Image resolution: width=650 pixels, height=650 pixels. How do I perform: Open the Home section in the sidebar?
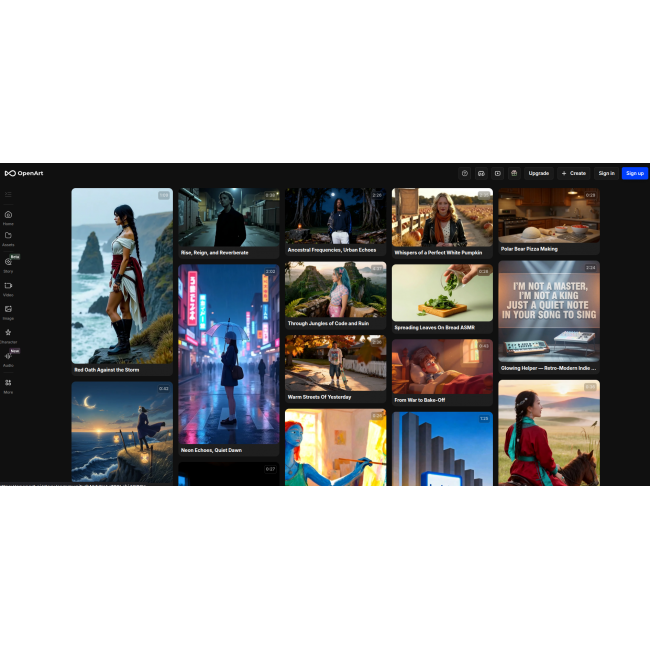tap(8, 216)
